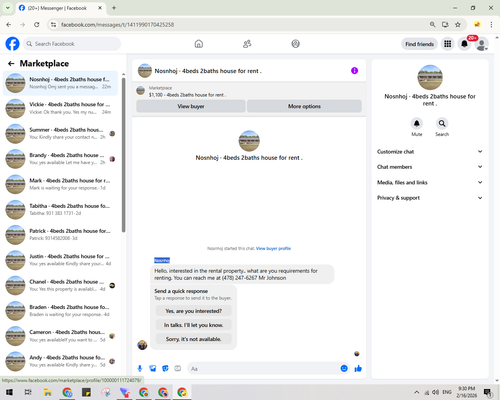
Task: Open Andy's rental chat
Action: click(x=60, y=361)
